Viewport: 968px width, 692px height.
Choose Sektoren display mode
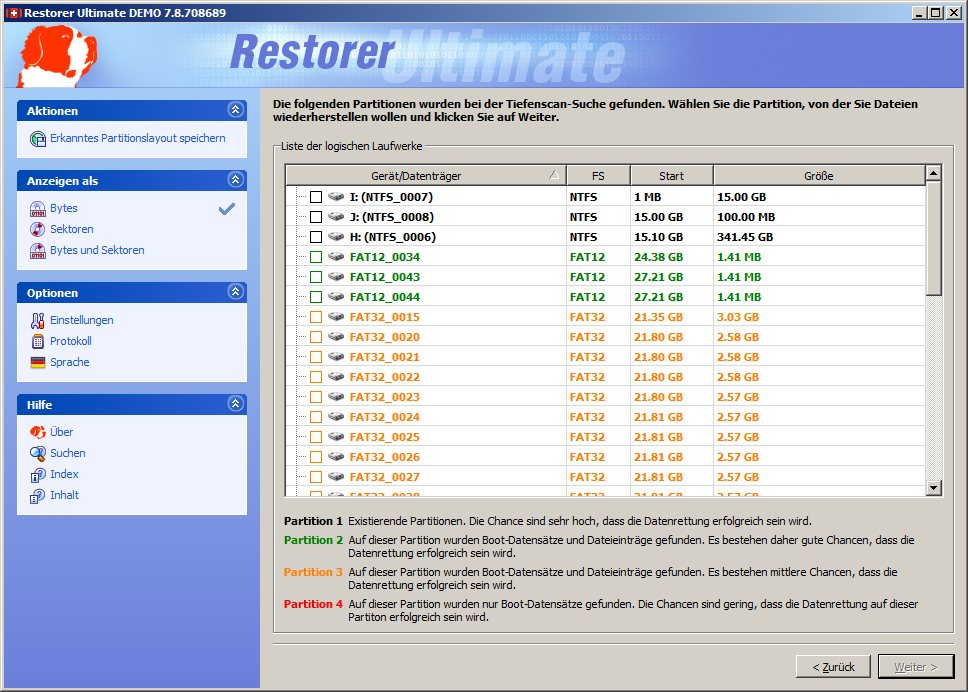tap(72, 230)
